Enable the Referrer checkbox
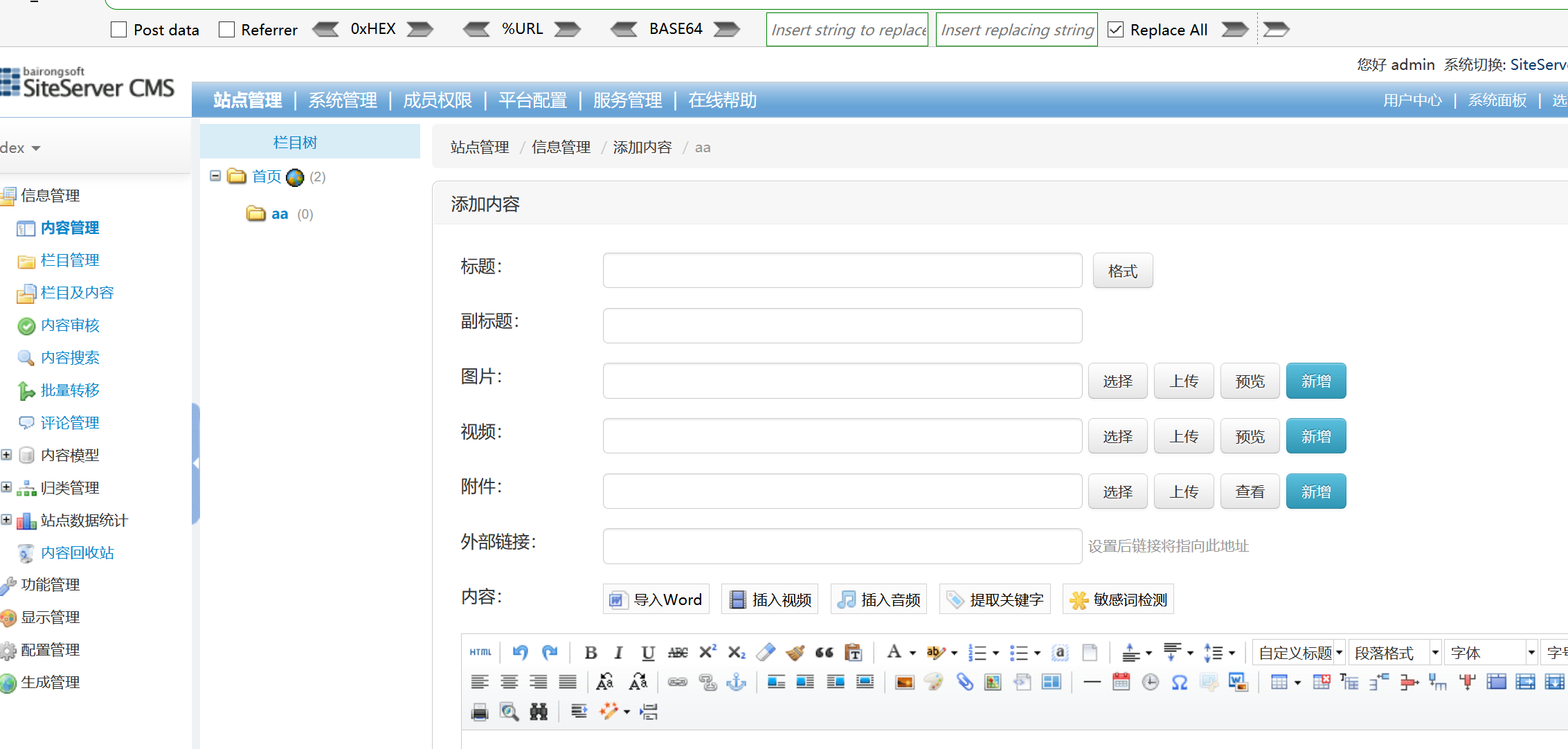This screenshot has width=1568, height=749. pos(226,30)
